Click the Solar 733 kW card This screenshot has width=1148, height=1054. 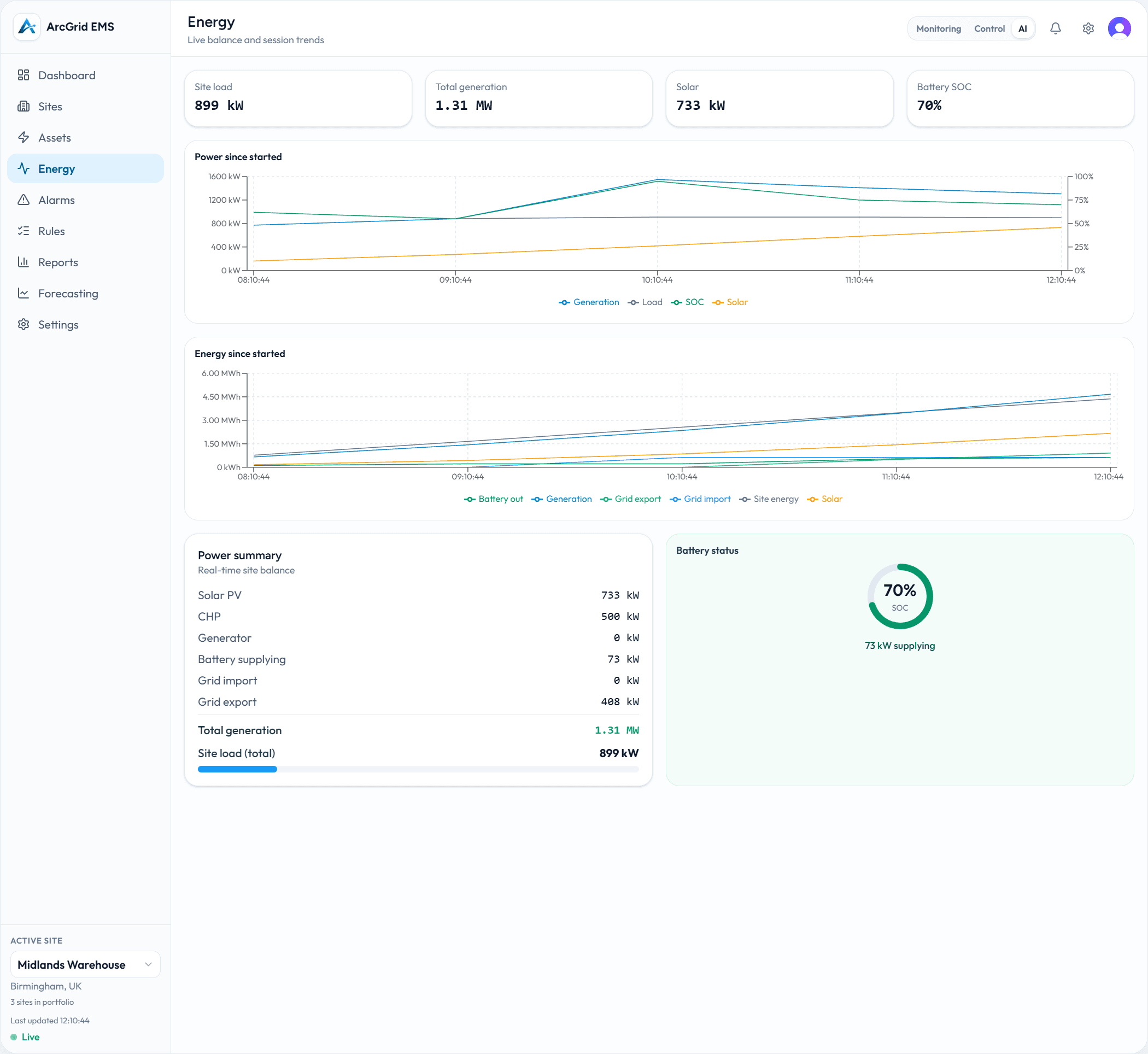(x=779, y=98)
